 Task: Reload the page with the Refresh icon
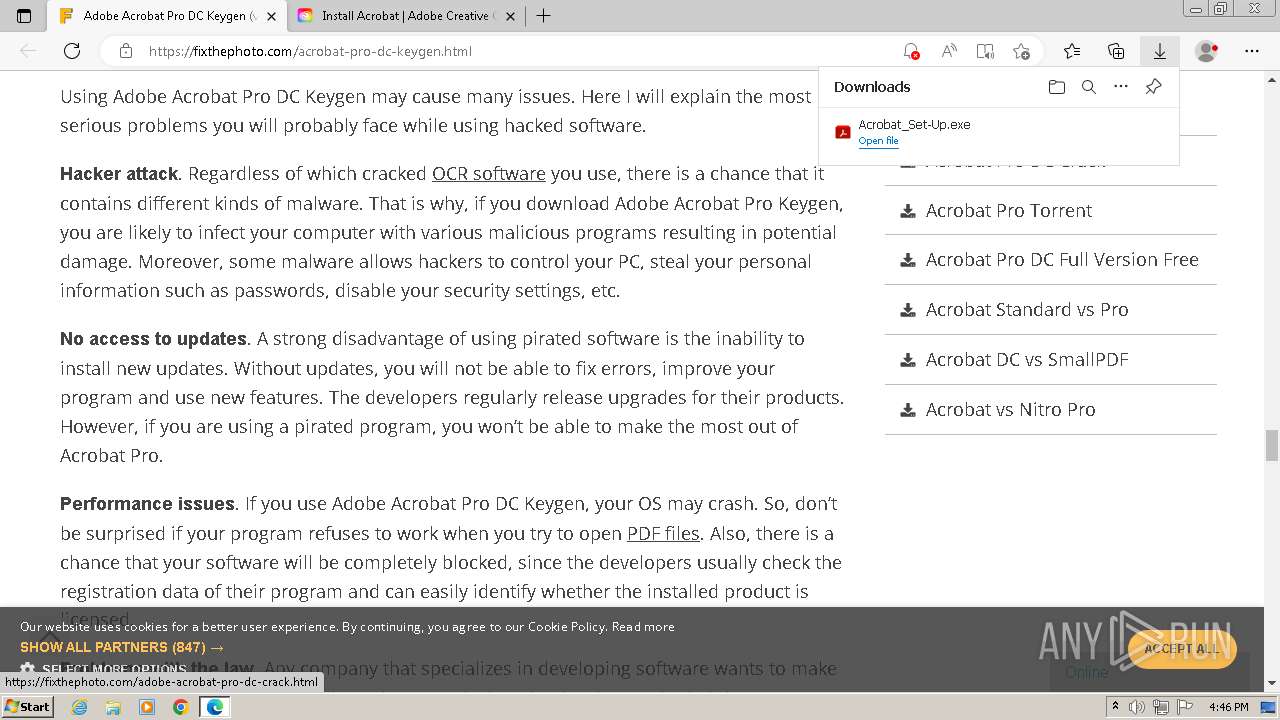72,51
